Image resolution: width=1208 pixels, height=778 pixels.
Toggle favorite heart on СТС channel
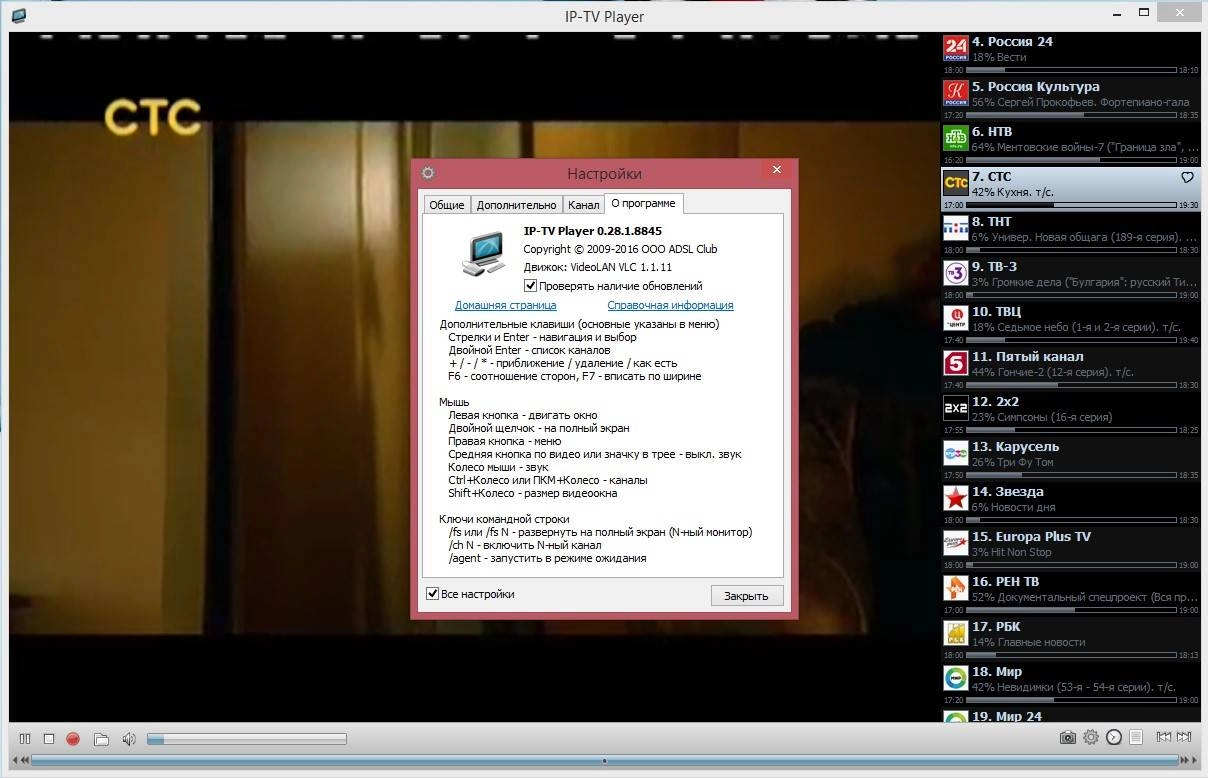[x=1187, y=177]
